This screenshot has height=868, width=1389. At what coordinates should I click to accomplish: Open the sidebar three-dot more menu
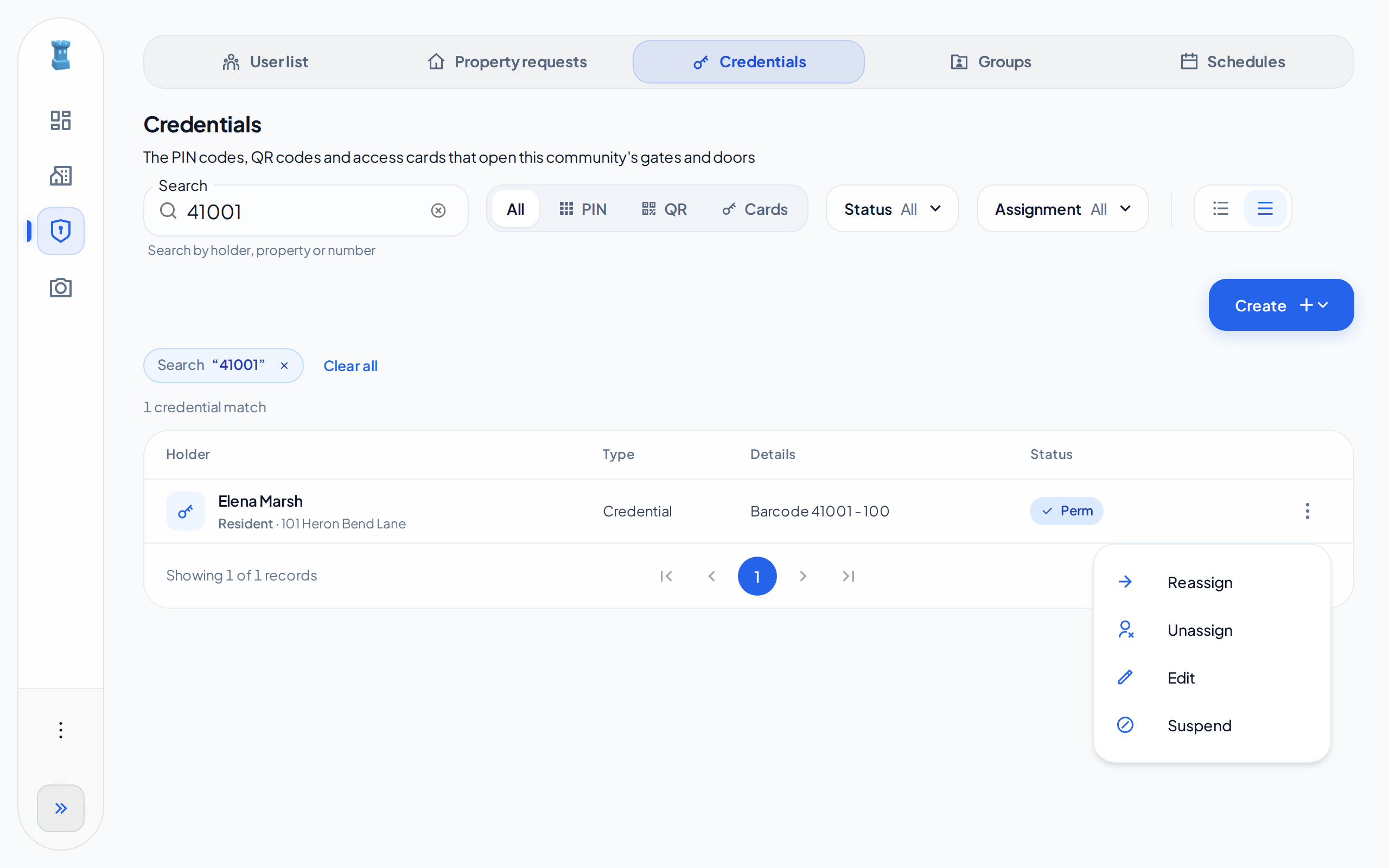point(60,730)
